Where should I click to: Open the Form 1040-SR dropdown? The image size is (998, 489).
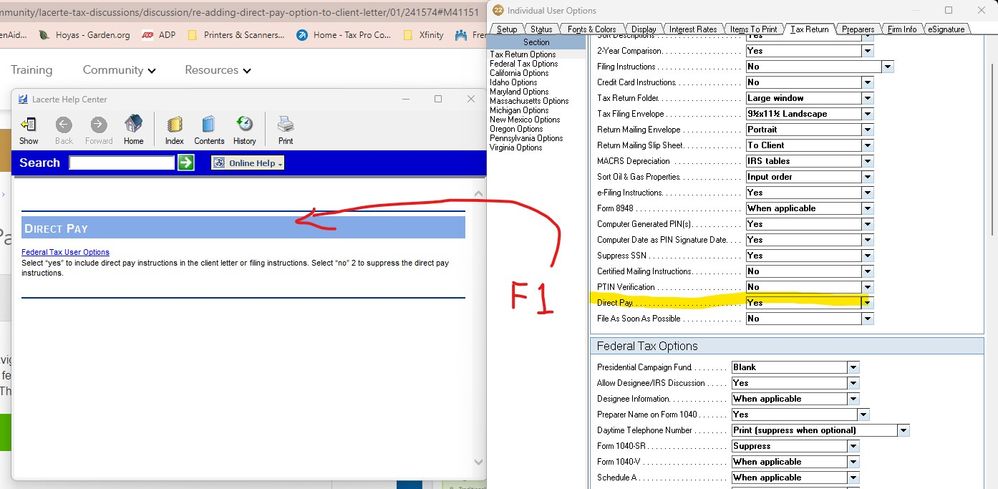click(x=853, y=446)
